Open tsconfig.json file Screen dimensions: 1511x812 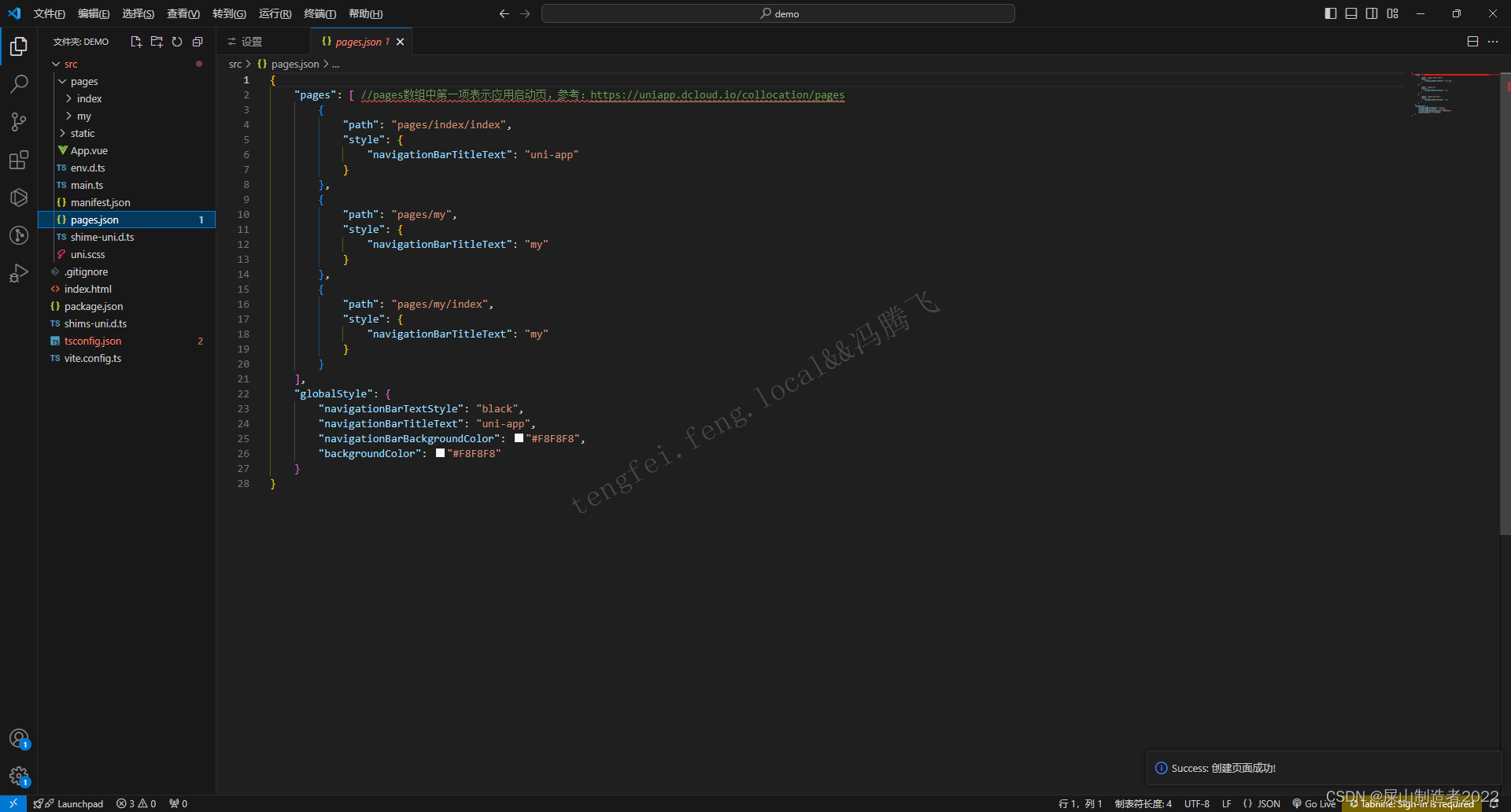click(126, 341)
